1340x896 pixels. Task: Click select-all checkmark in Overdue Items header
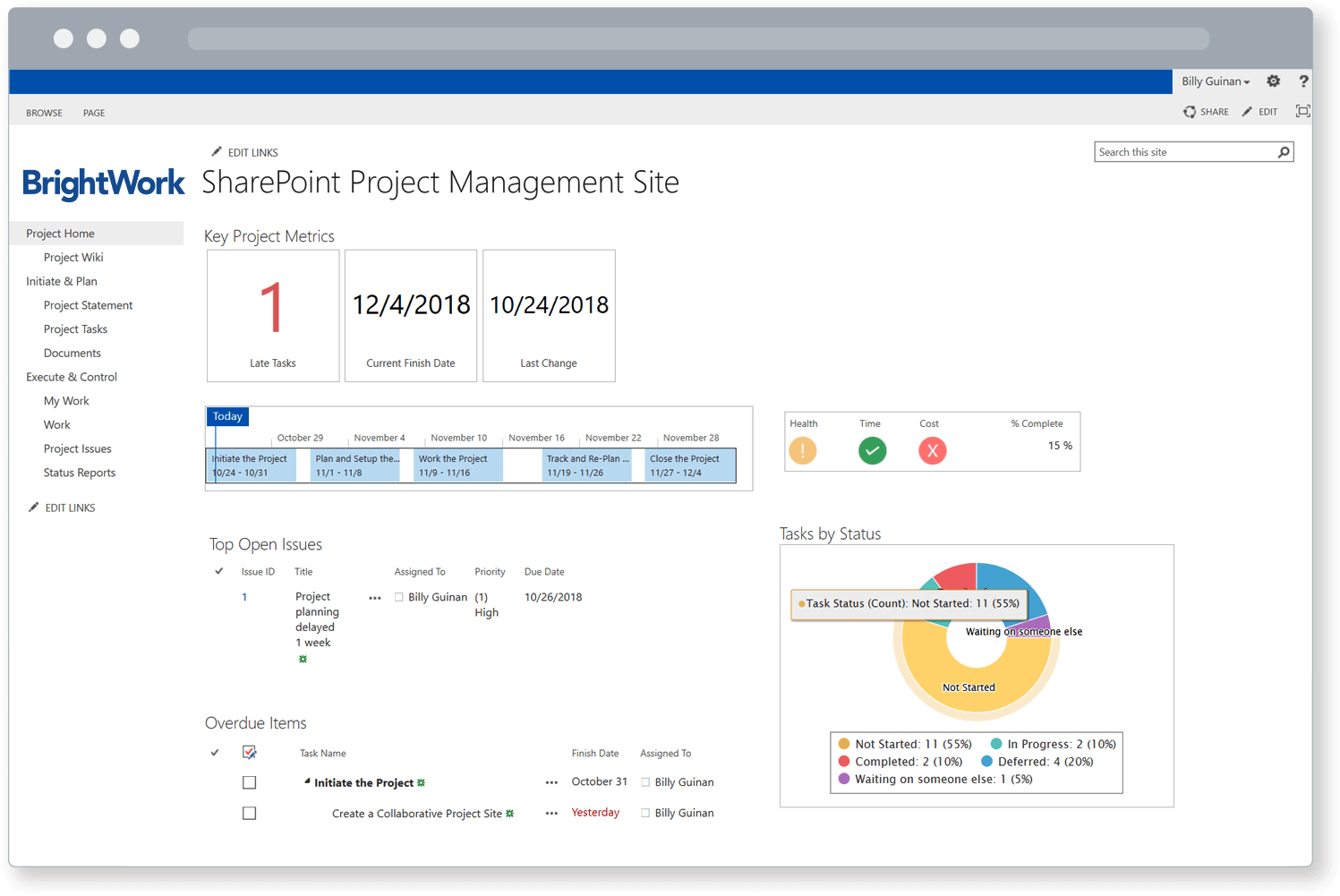(x=215, y=753)
